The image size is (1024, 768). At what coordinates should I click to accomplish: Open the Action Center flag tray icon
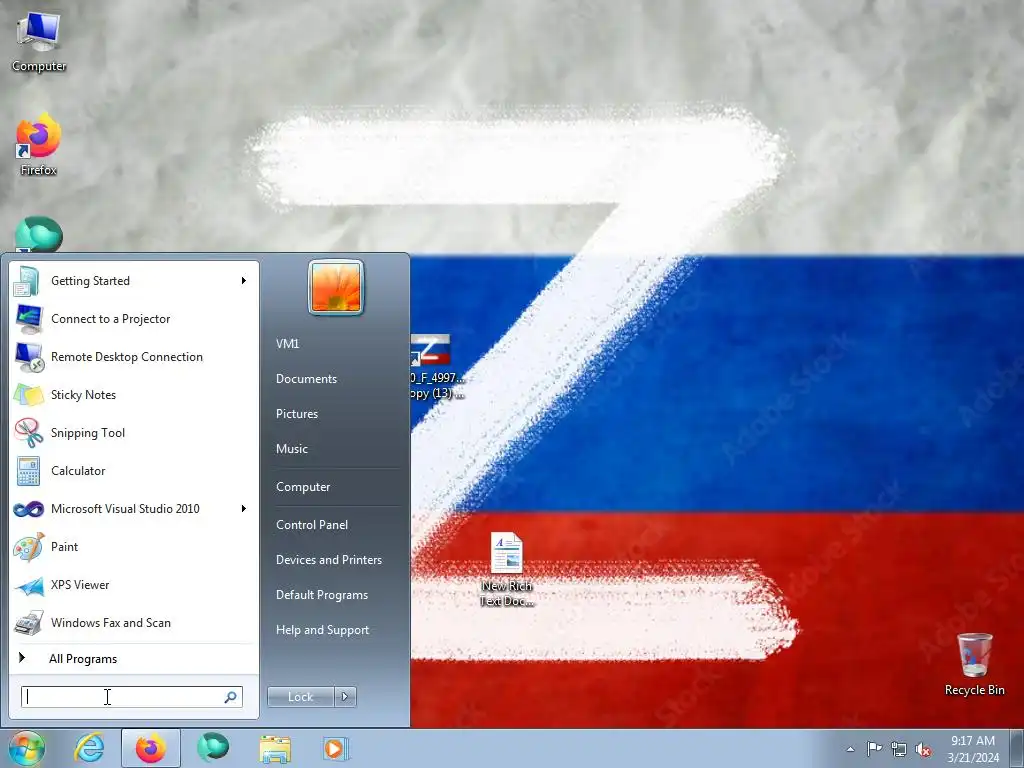[x=874, y=748]
